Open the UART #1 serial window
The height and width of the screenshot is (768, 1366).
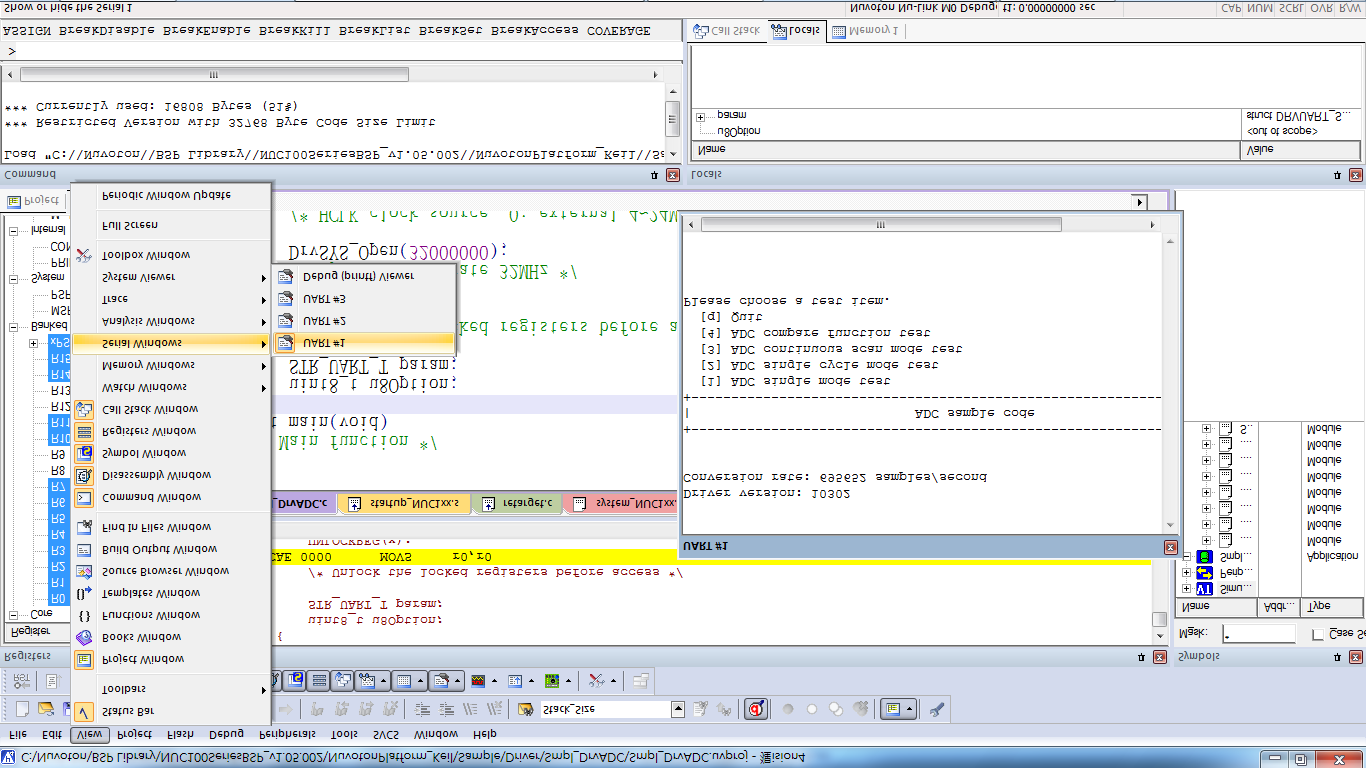coord(325,343)
